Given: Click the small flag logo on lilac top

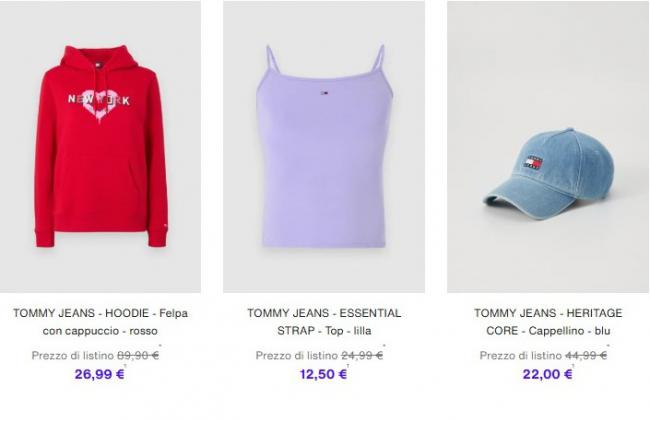Looking at the screenshot, I should 323,93.
